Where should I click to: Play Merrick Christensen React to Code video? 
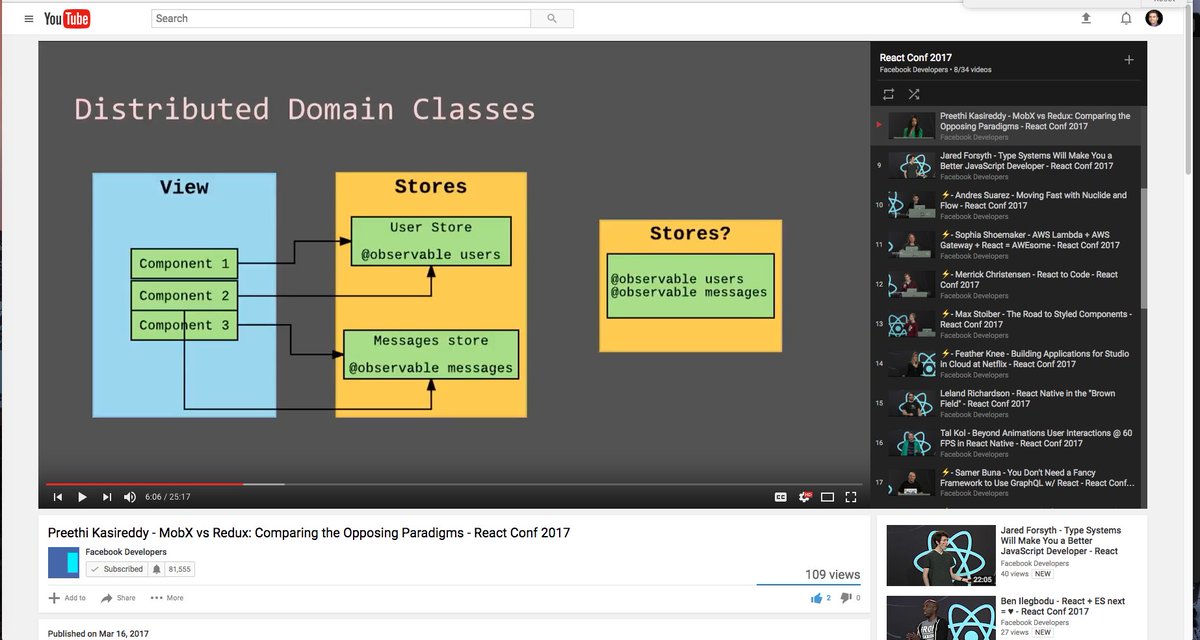[1007, 284]
